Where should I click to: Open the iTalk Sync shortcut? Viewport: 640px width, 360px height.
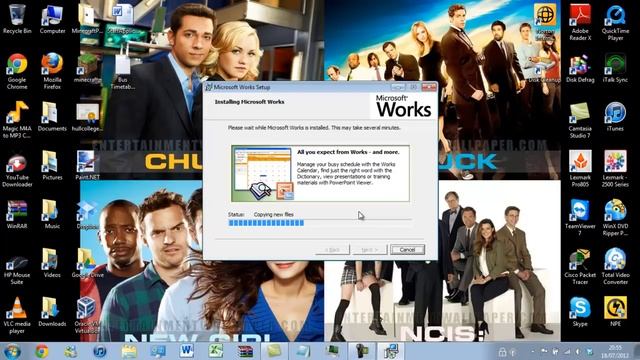[615, 69]
